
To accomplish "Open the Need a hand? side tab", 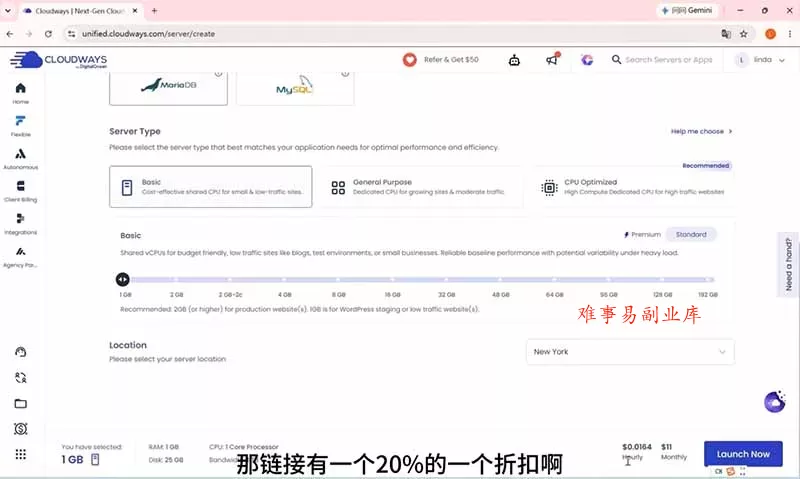I will 788,264.
